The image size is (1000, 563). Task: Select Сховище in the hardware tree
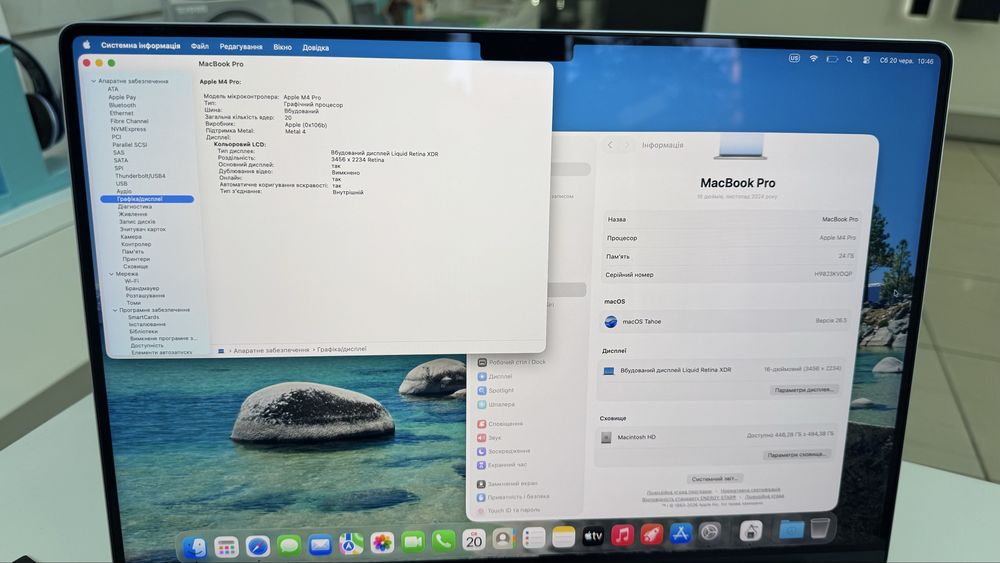136,267
